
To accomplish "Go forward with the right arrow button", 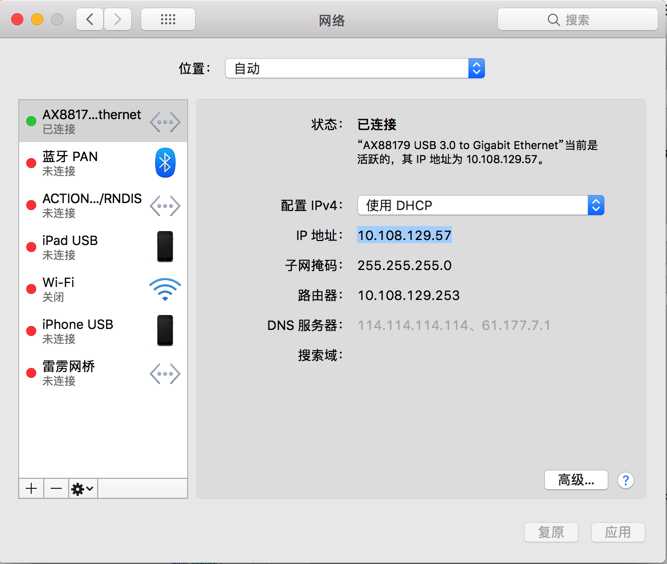I will coord(117,20).
